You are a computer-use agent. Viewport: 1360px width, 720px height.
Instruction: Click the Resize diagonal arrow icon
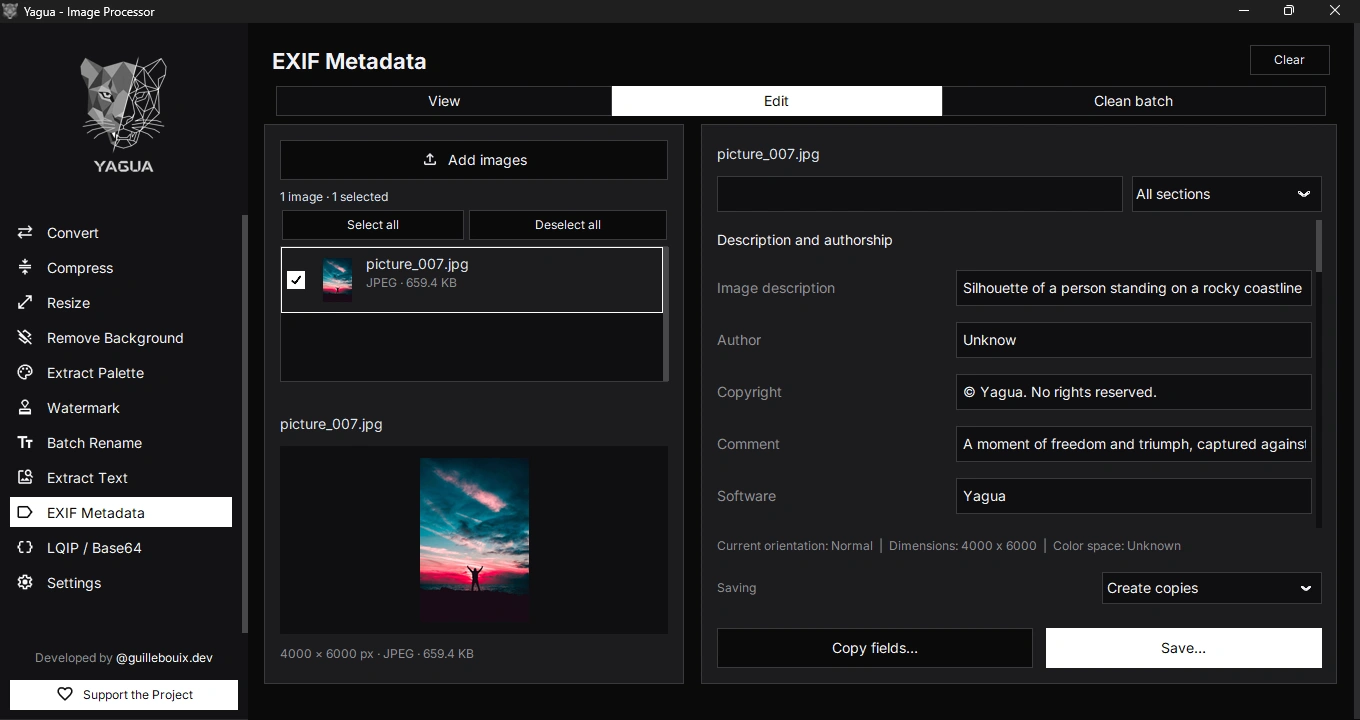25,303
